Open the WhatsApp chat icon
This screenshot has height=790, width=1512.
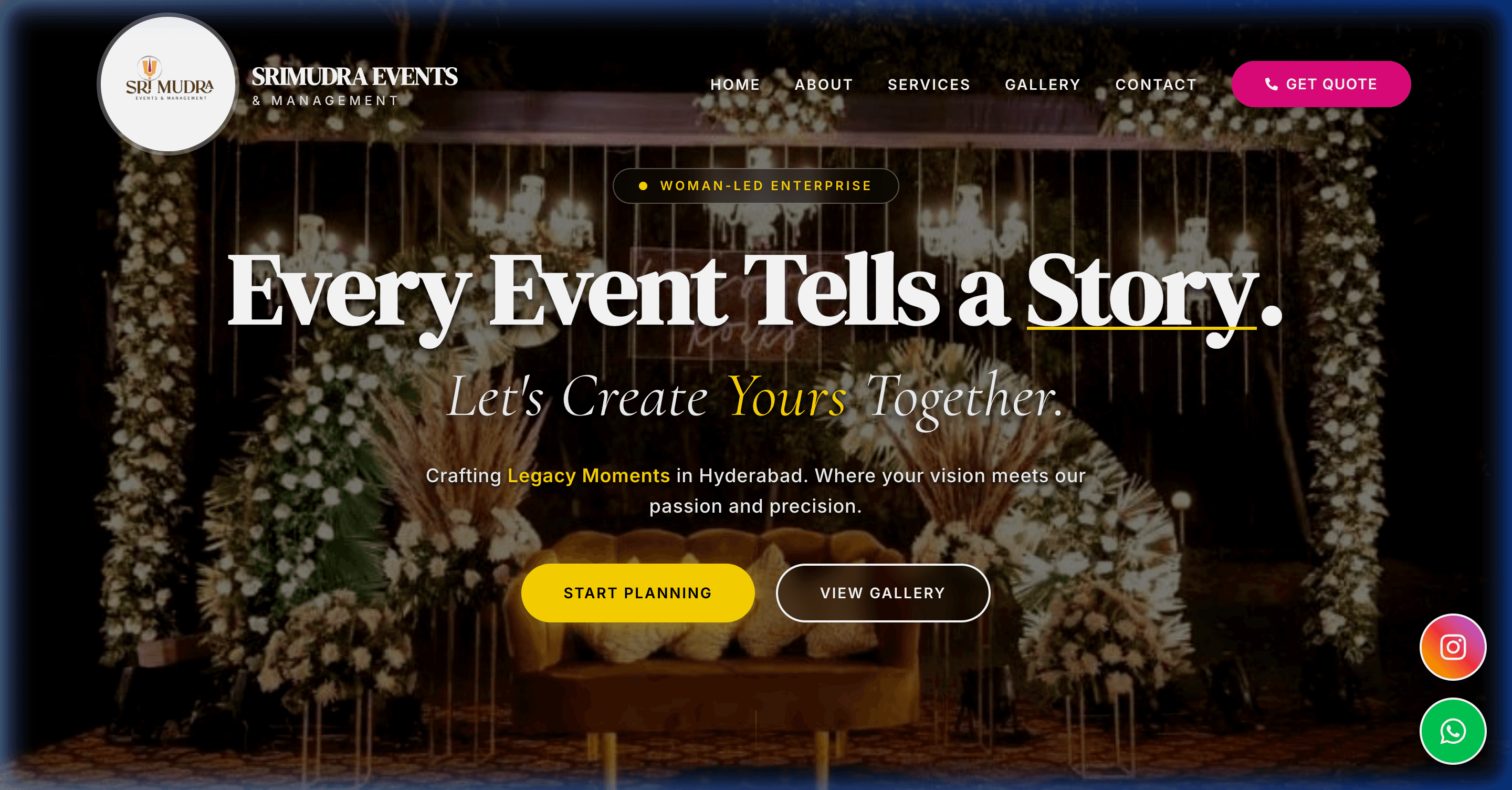(1453, 731)
